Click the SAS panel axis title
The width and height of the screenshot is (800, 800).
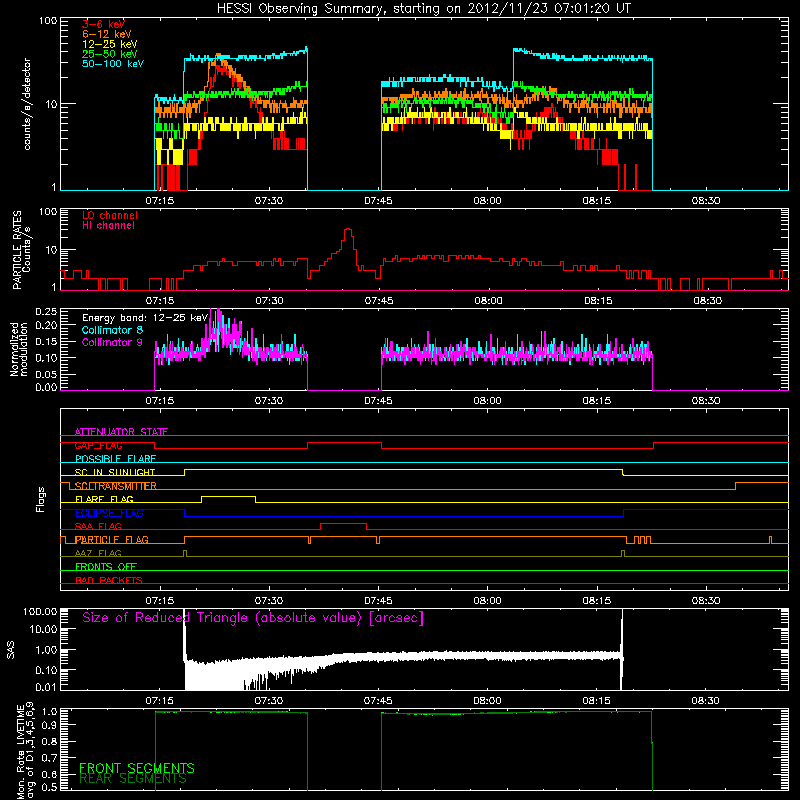10,650
